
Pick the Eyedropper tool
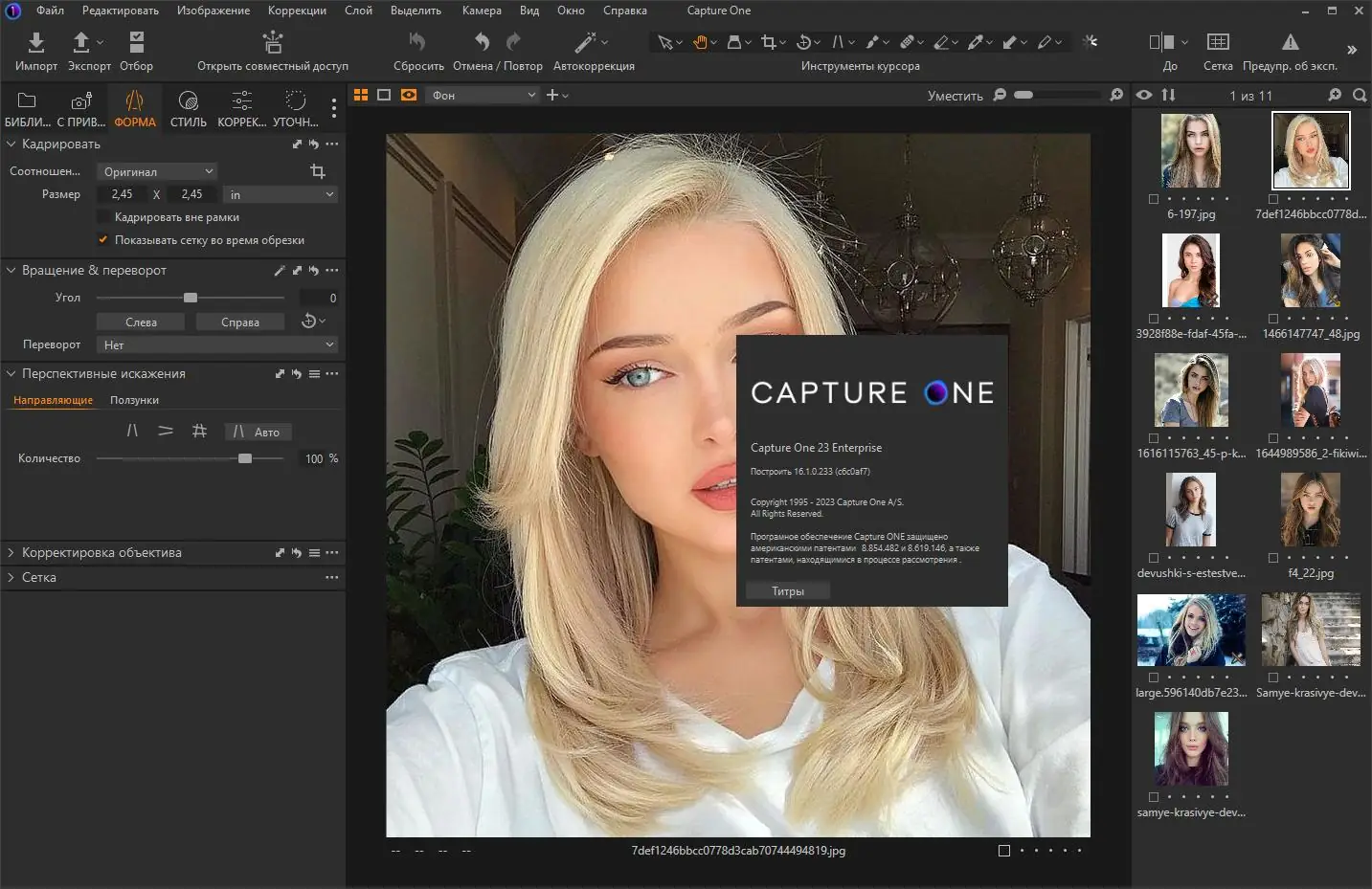[x=977, y=42]
